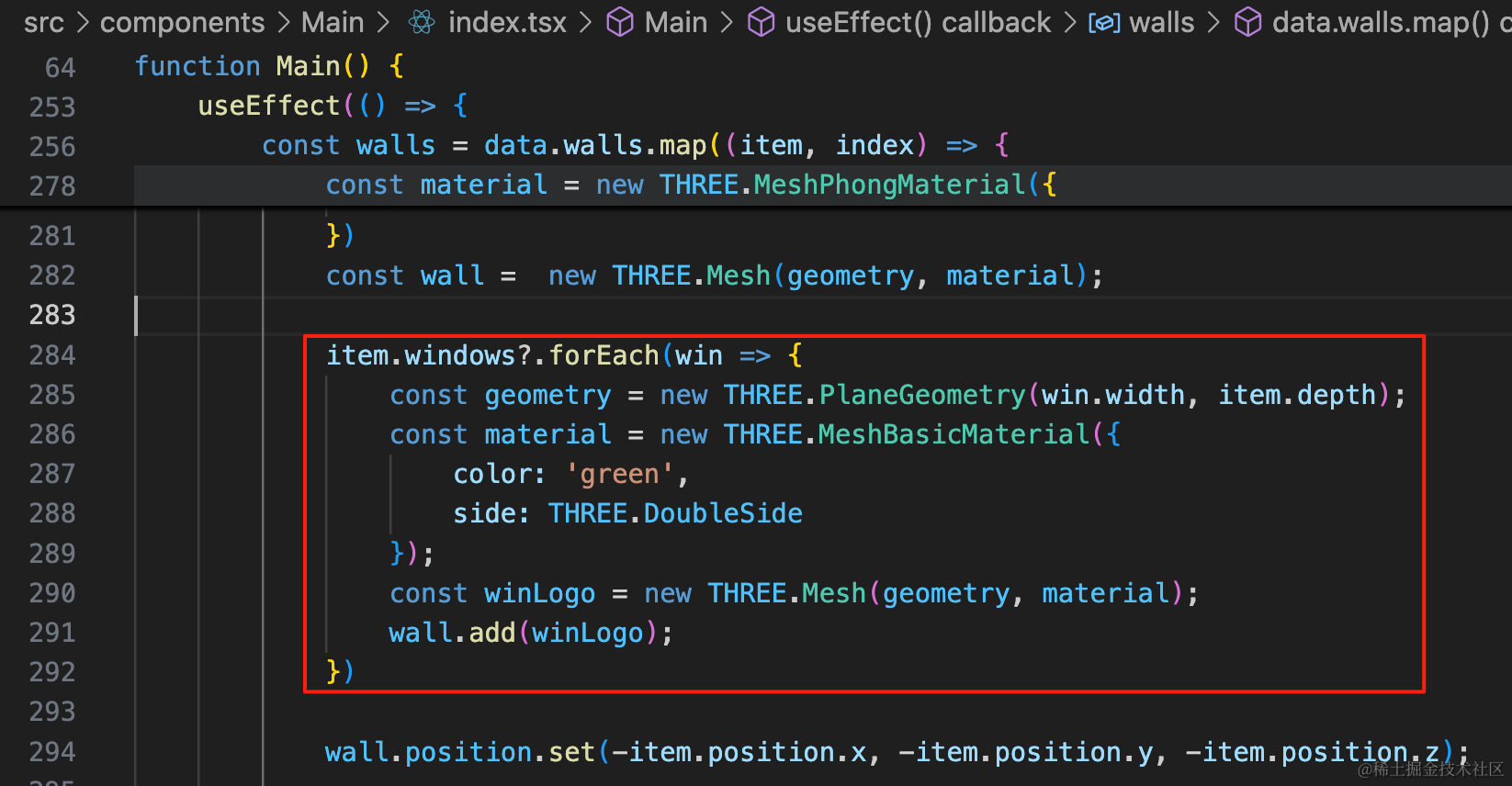
Task: Click the variable icon before walls breadcrumb
Action: [x=1104, y=23]
